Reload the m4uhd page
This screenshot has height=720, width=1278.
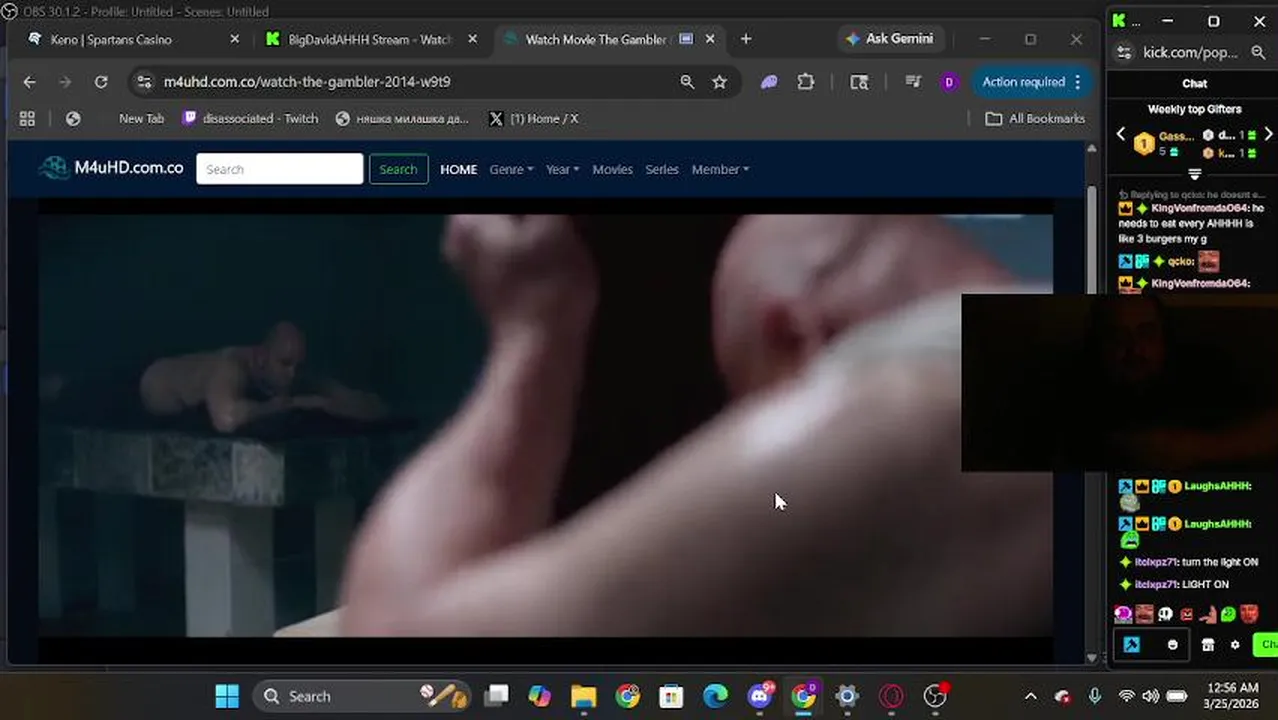coord(101,82)
